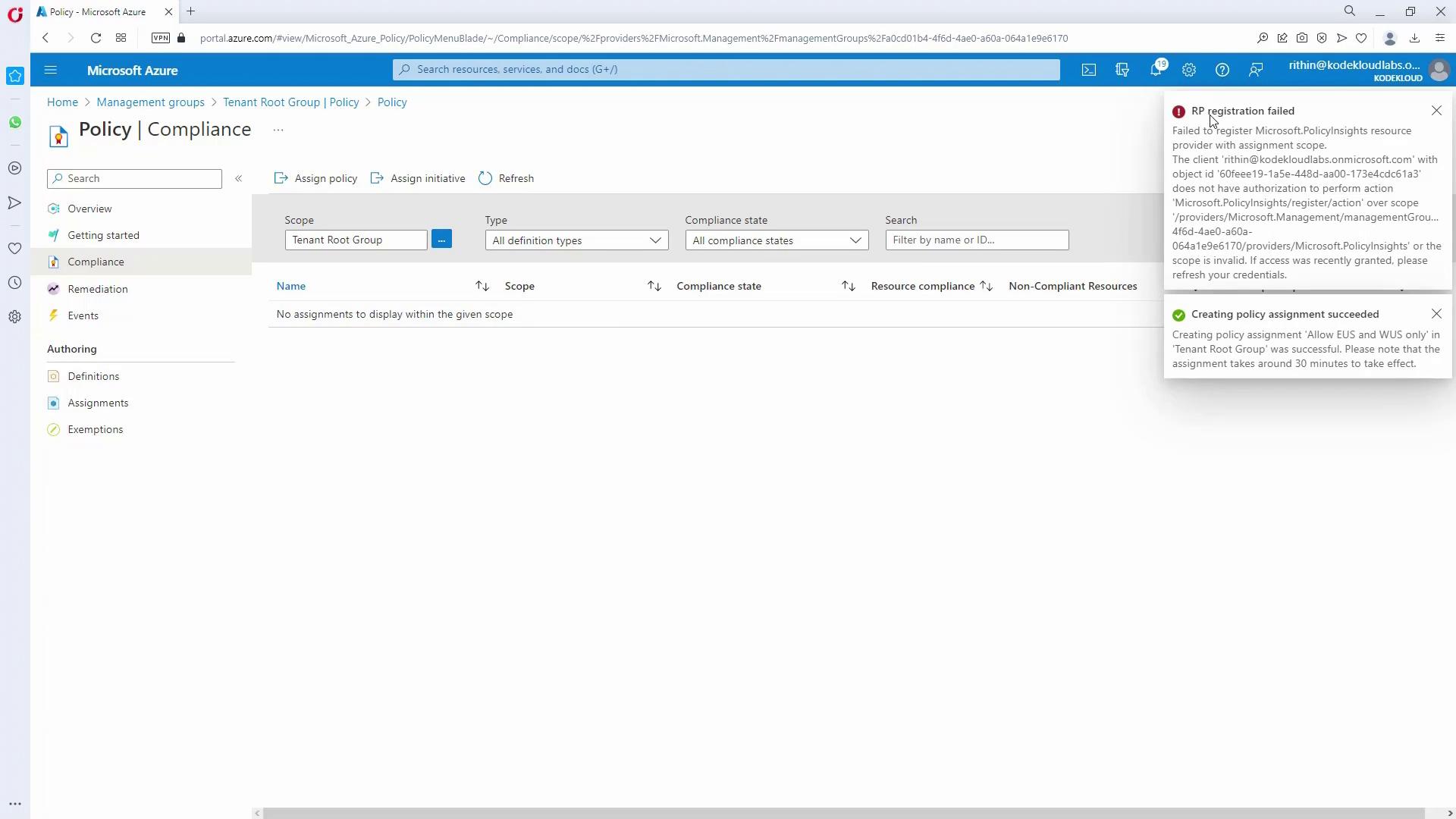Collapse the left navigation menu chevrons
Viewport: 1456px width, 819px height.
click(x=238, y=178)
